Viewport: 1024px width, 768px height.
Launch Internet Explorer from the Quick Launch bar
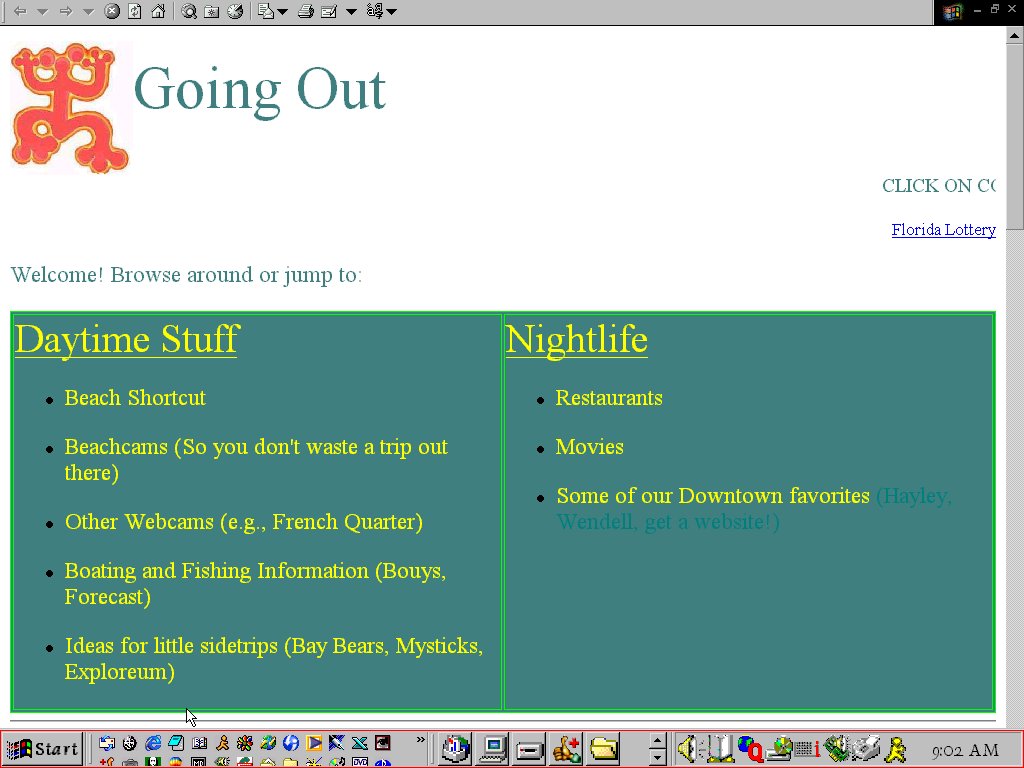coord(153,743)
